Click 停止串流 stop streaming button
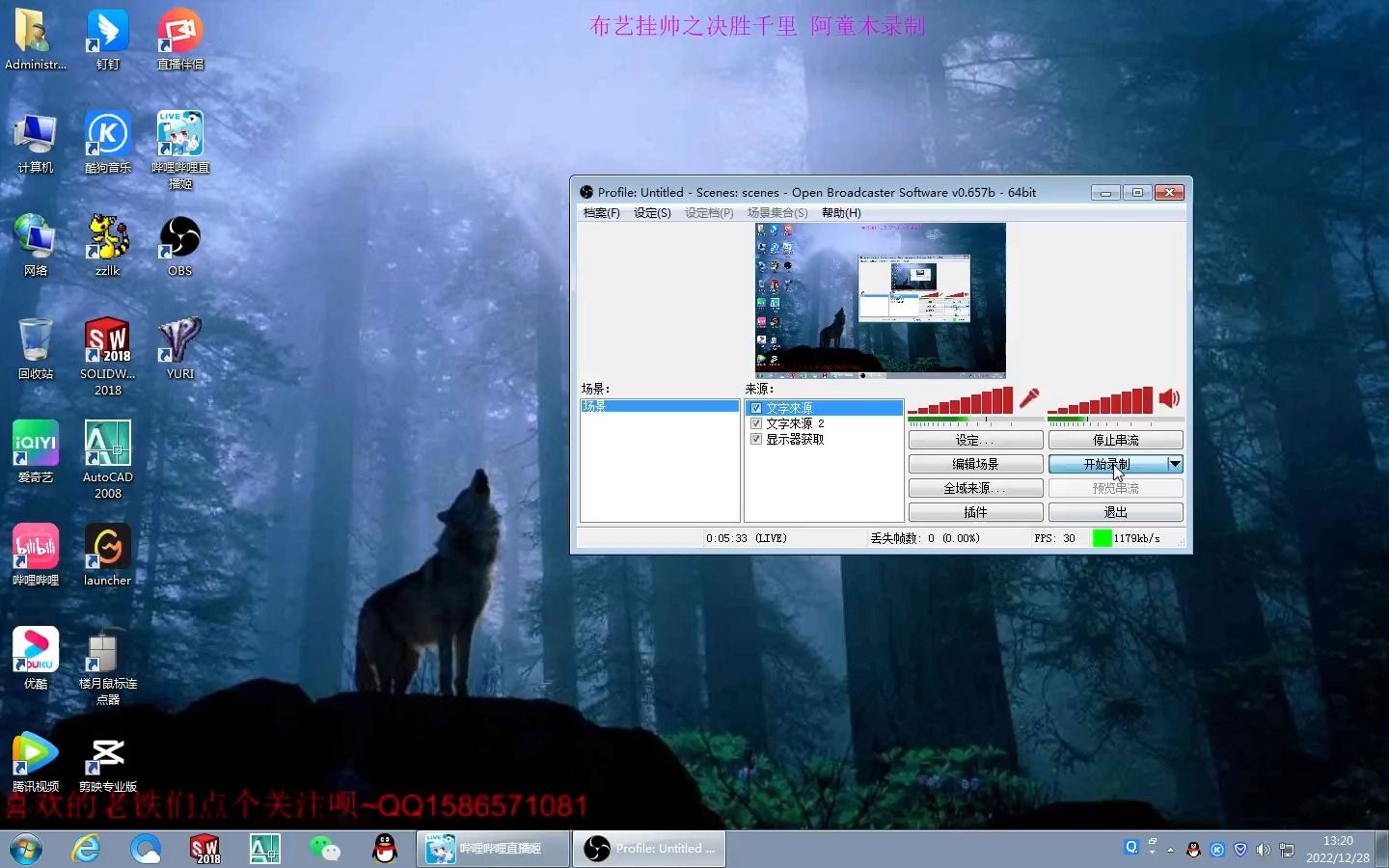This screenshot has height=868, width=1389. [1115, 440]
